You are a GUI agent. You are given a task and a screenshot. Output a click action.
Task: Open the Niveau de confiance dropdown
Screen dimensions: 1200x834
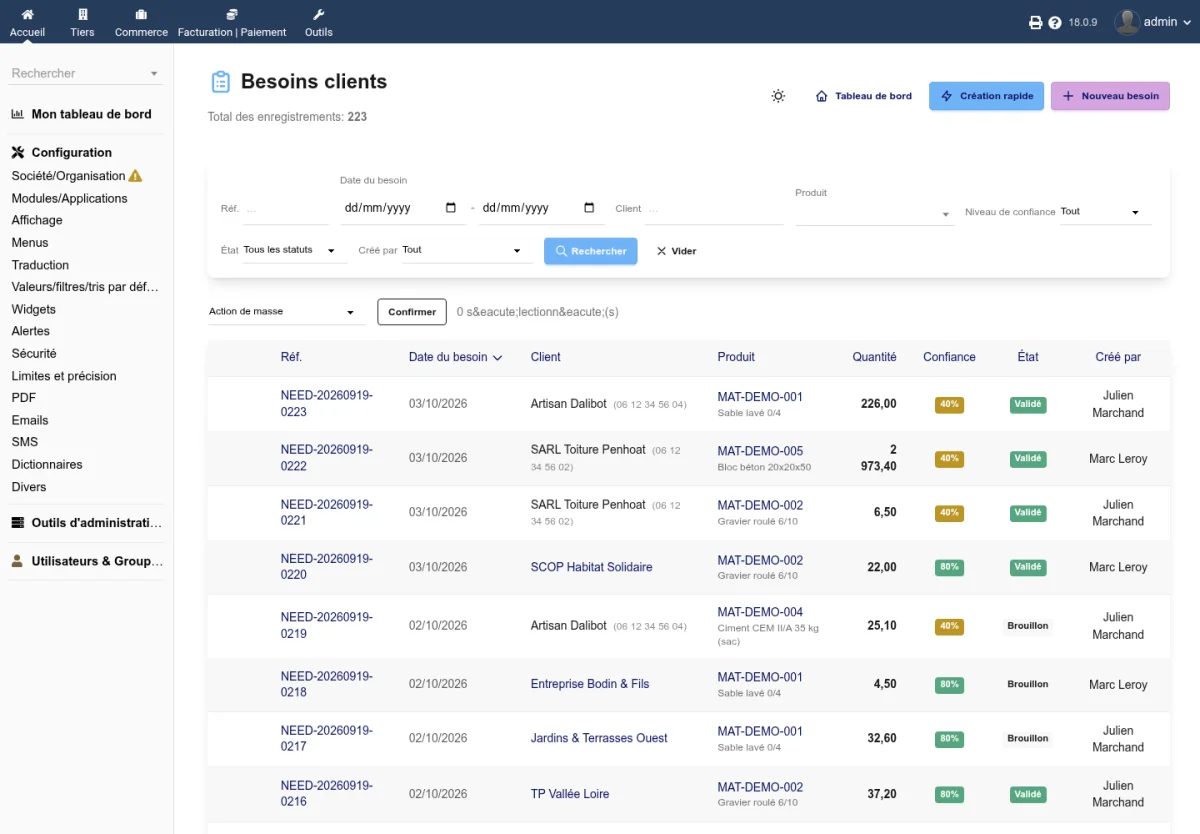[1105, 212]
